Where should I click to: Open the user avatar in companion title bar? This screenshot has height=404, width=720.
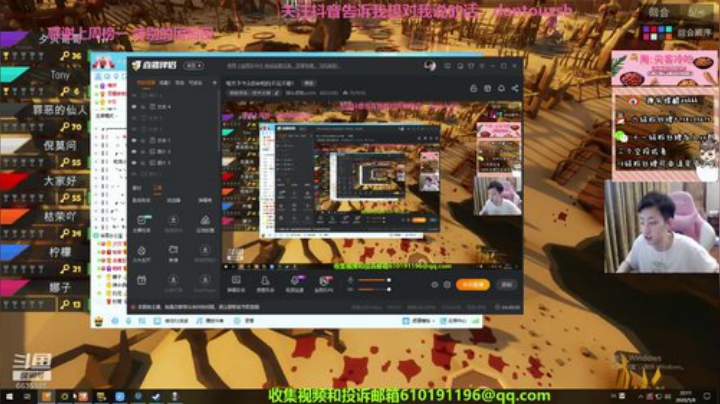[x=430, y=66]
